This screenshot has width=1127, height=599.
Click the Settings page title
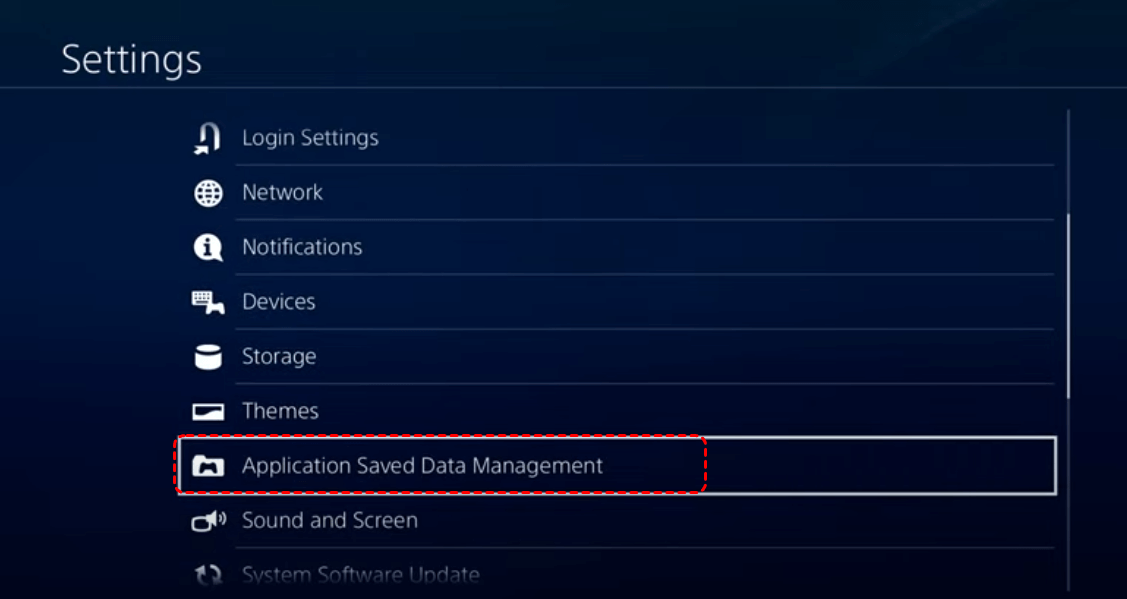click(x=131, y=60)
